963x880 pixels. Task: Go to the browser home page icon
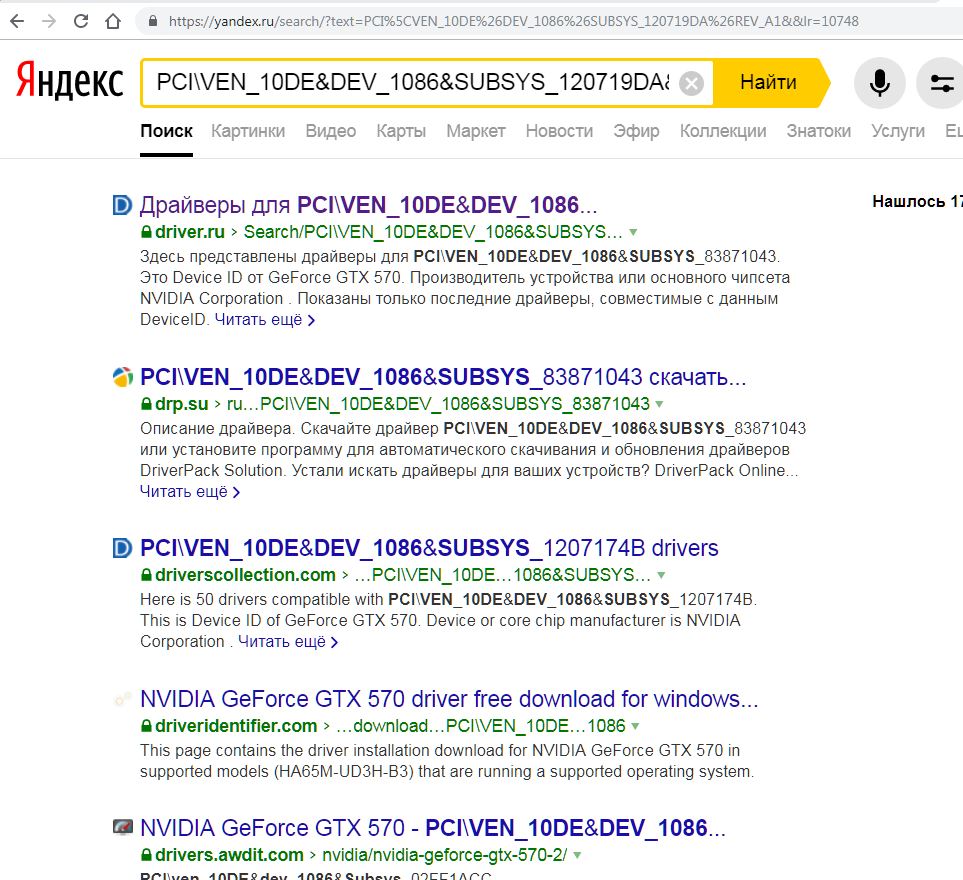click(x=113, y=21)
